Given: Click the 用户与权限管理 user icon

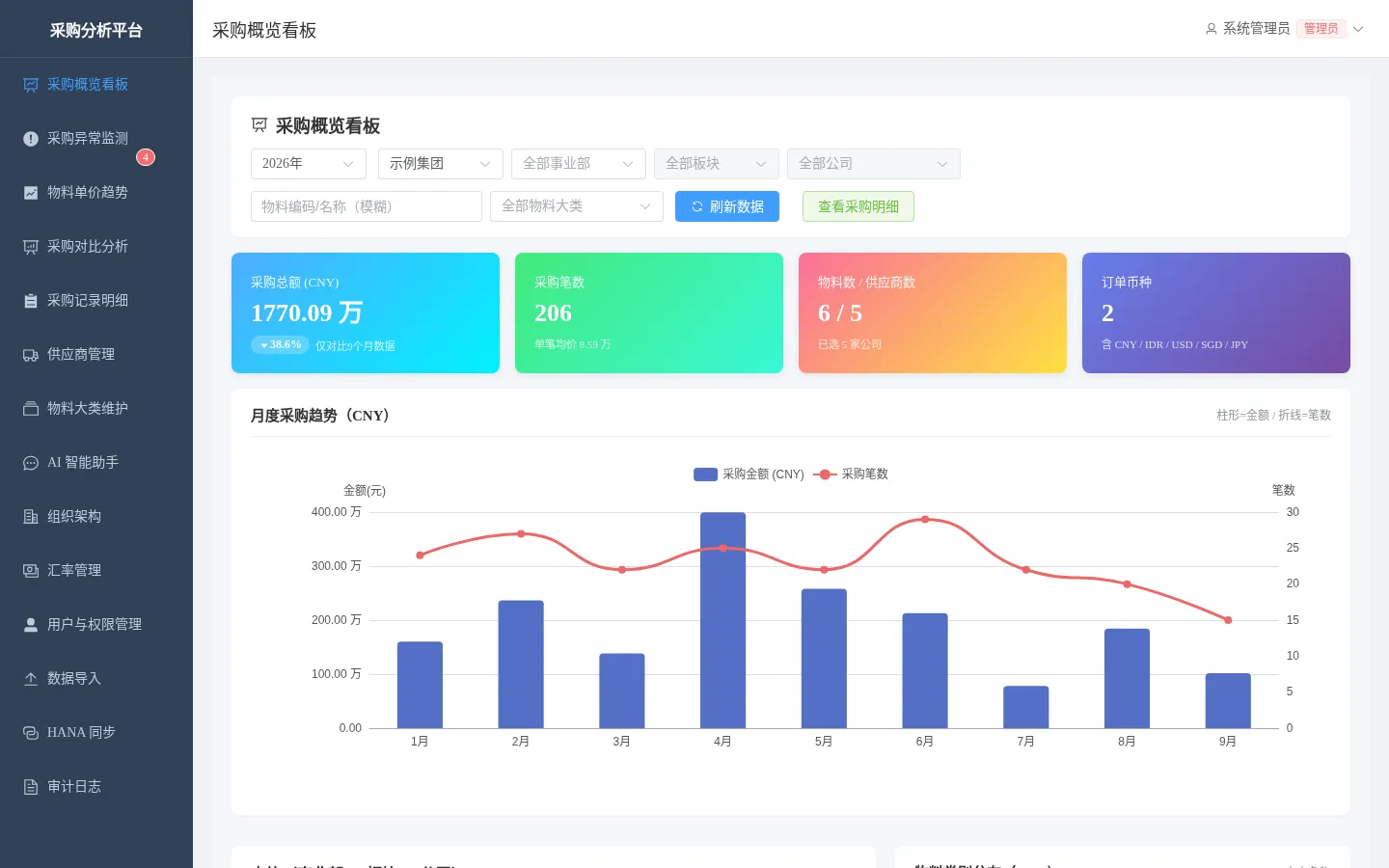Looking at the screenshot, I should pyautogui.click(x=31, y=625).
